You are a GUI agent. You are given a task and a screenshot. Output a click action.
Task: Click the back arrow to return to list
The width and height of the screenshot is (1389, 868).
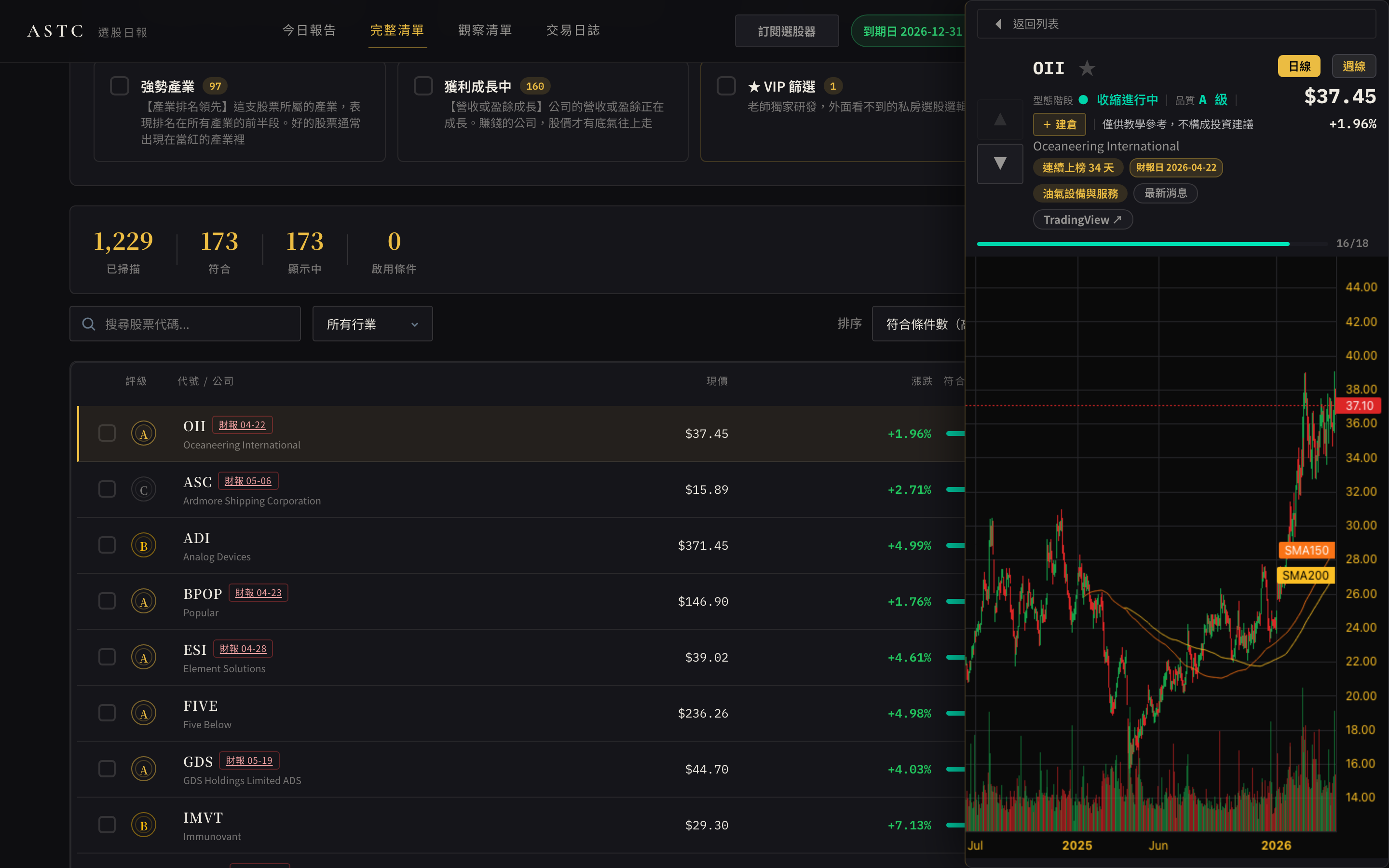pos(999,24)
